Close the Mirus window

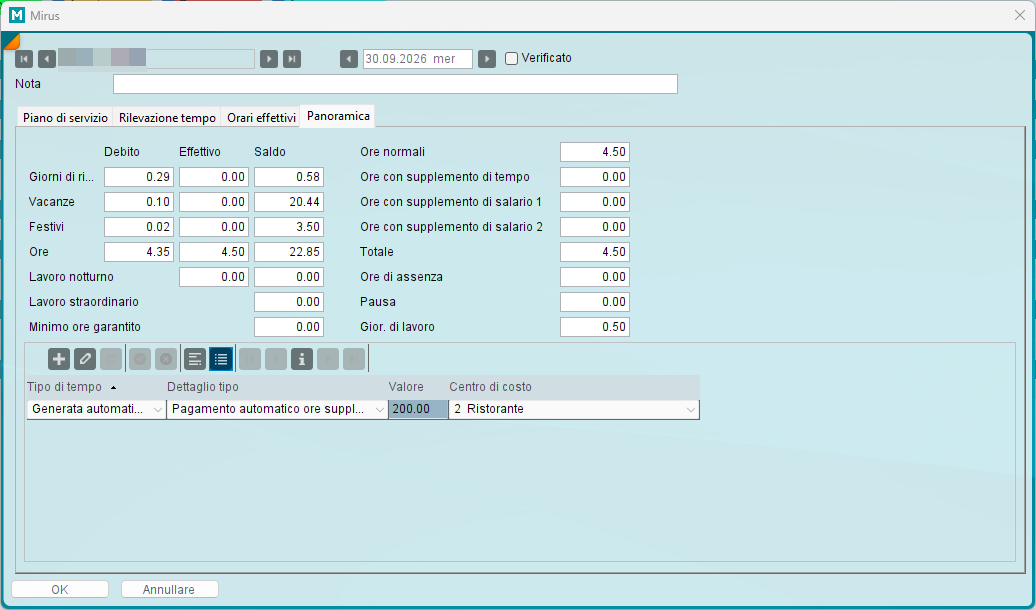(1019, 15)
